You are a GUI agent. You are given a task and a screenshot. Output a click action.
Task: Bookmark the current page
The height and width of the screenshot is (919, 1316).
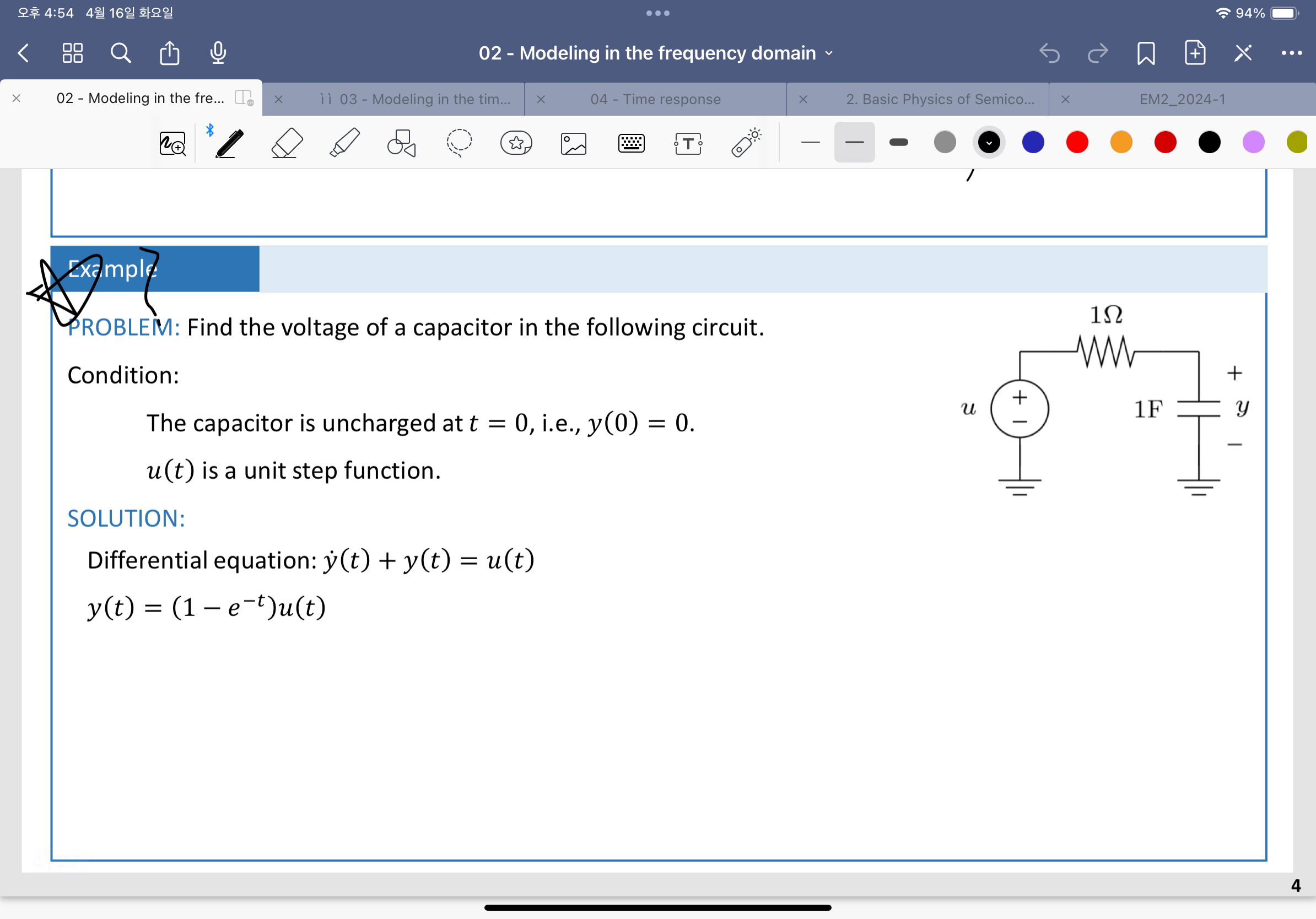click(x=1146, y=53)
